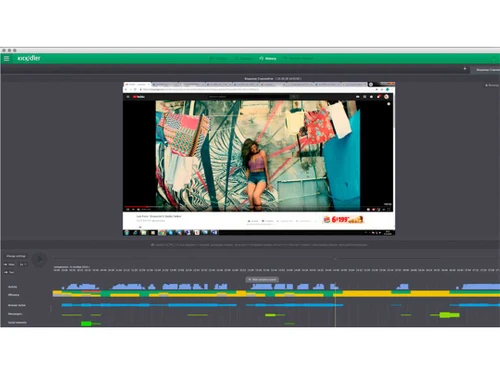Open YouTube's hamburger menu in the recorded screen
The width and height of the screenshot is (500, 375).
tap(128, 97)
